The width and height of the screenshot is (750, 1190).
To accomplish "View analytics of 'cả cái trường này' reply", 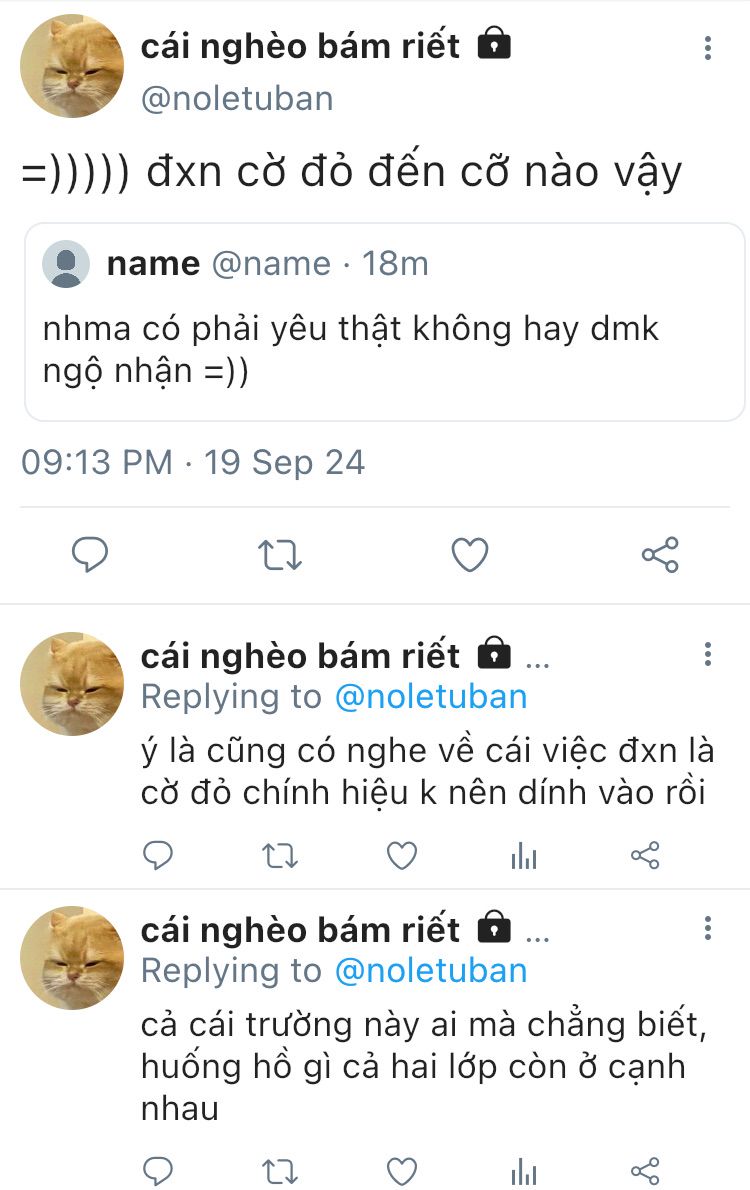I will pos(524,1171).
